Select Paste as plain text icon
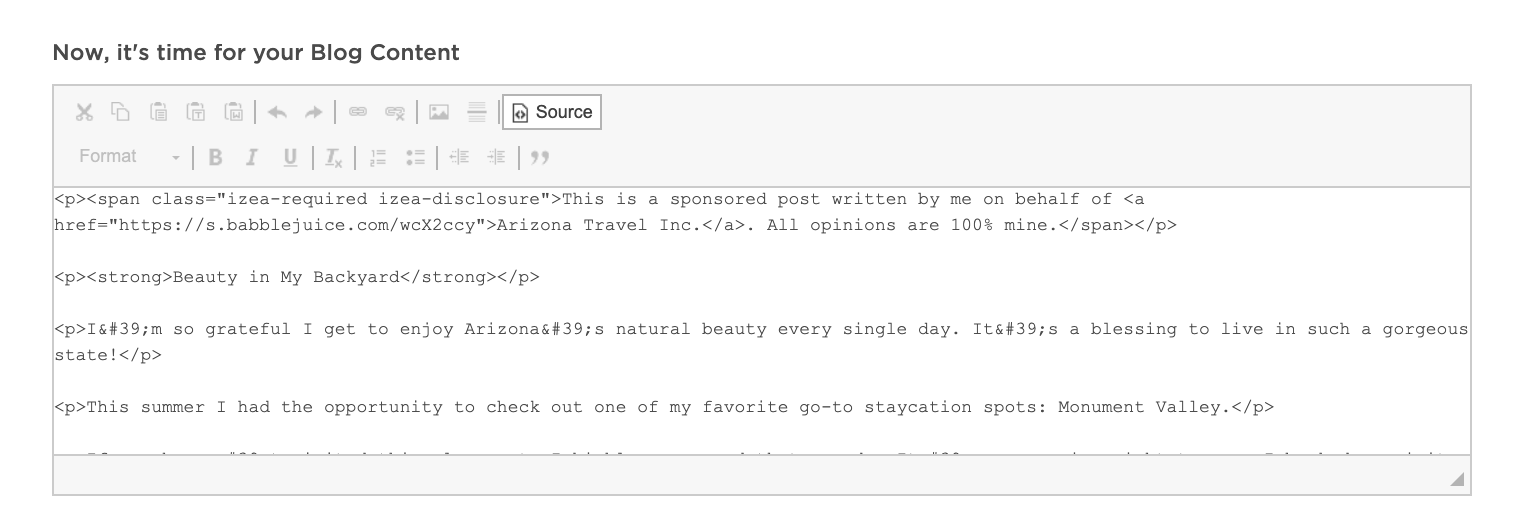The image size is (1524, 514). click(x=197, y=112)
